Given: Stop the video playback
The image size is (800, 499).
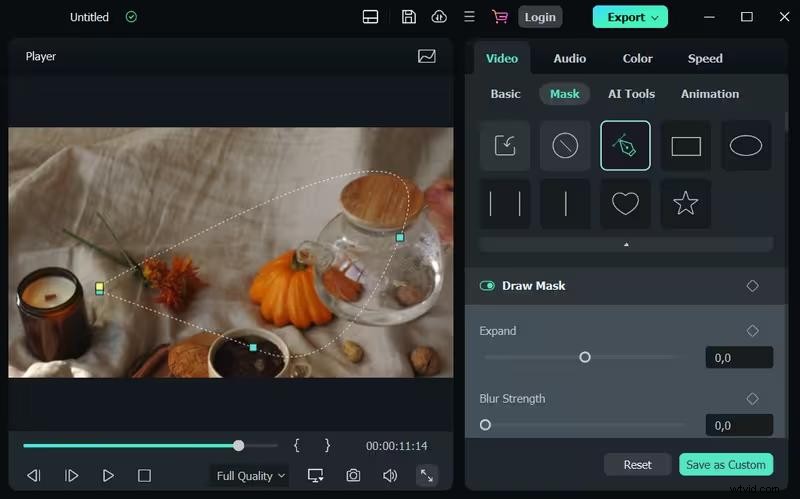Looking at the screenshot, I should point(144,476).
